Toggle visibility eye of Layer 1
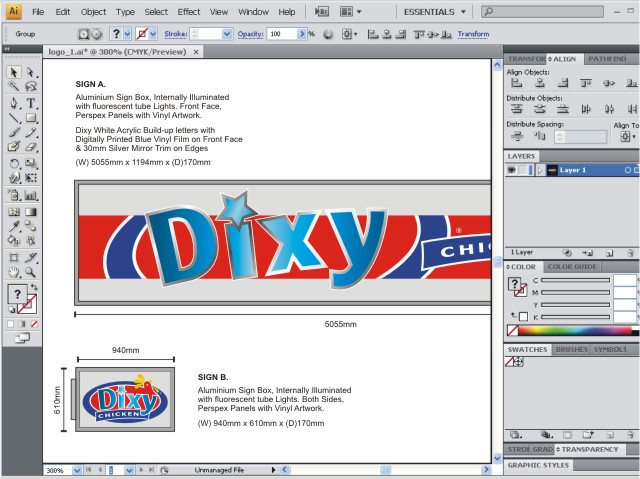Image resolution: width=640 pixels, height=479 pixels. [x=511, y=170]
